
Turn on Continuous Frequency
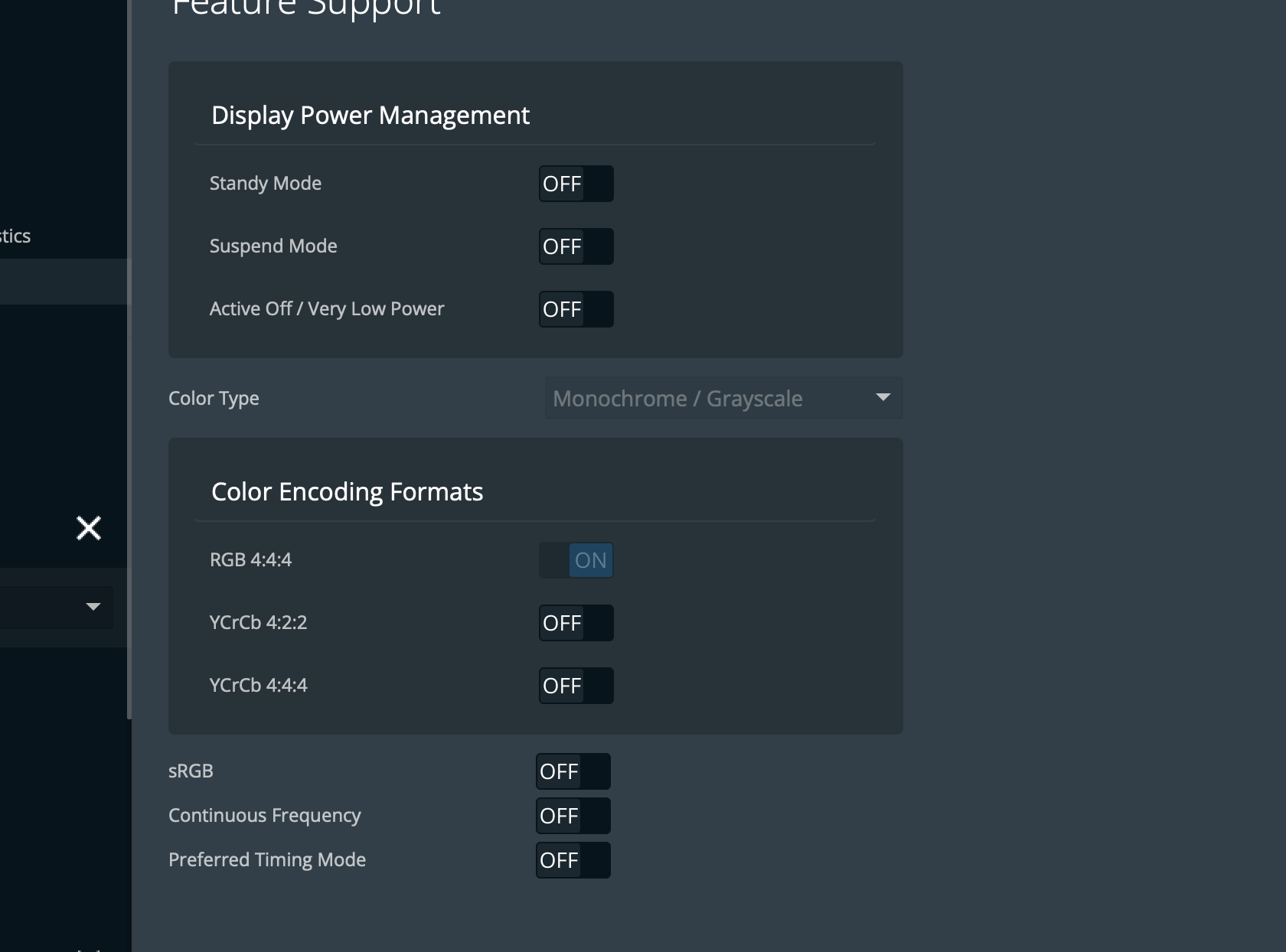coord(573,816)
